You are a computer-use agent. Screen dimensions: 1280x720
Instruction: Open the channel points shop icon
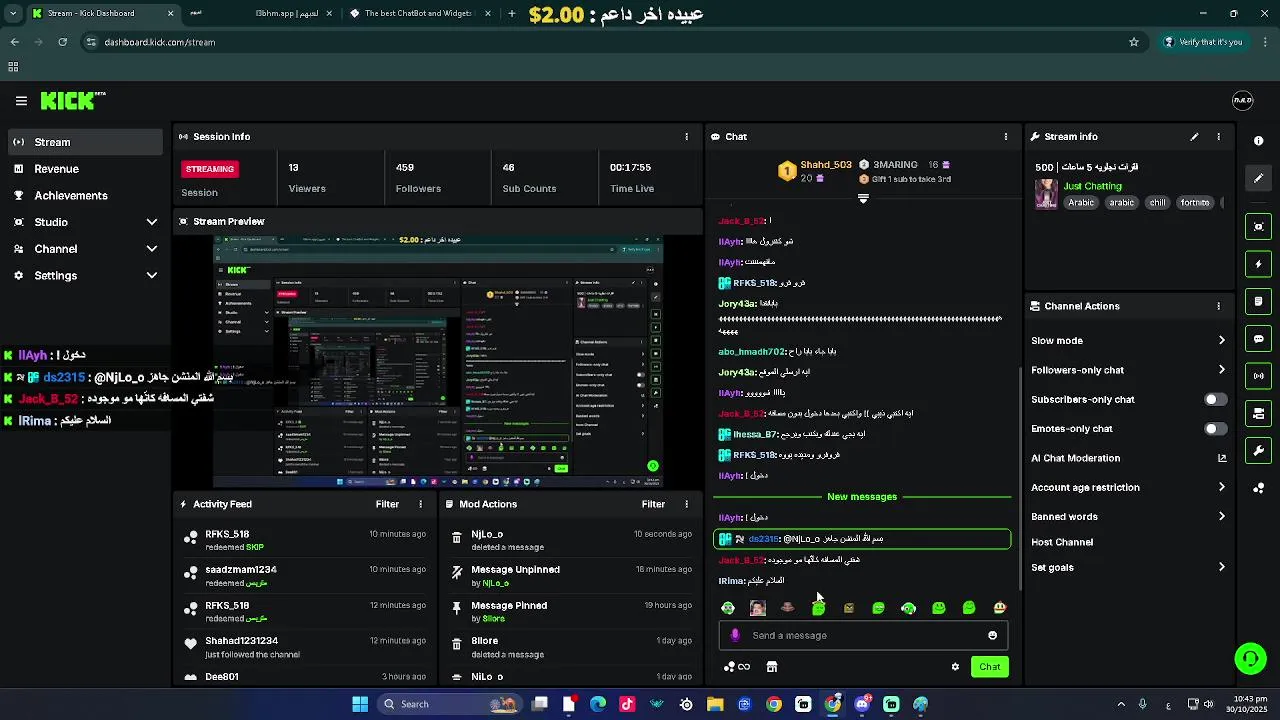tap(772, 667)
